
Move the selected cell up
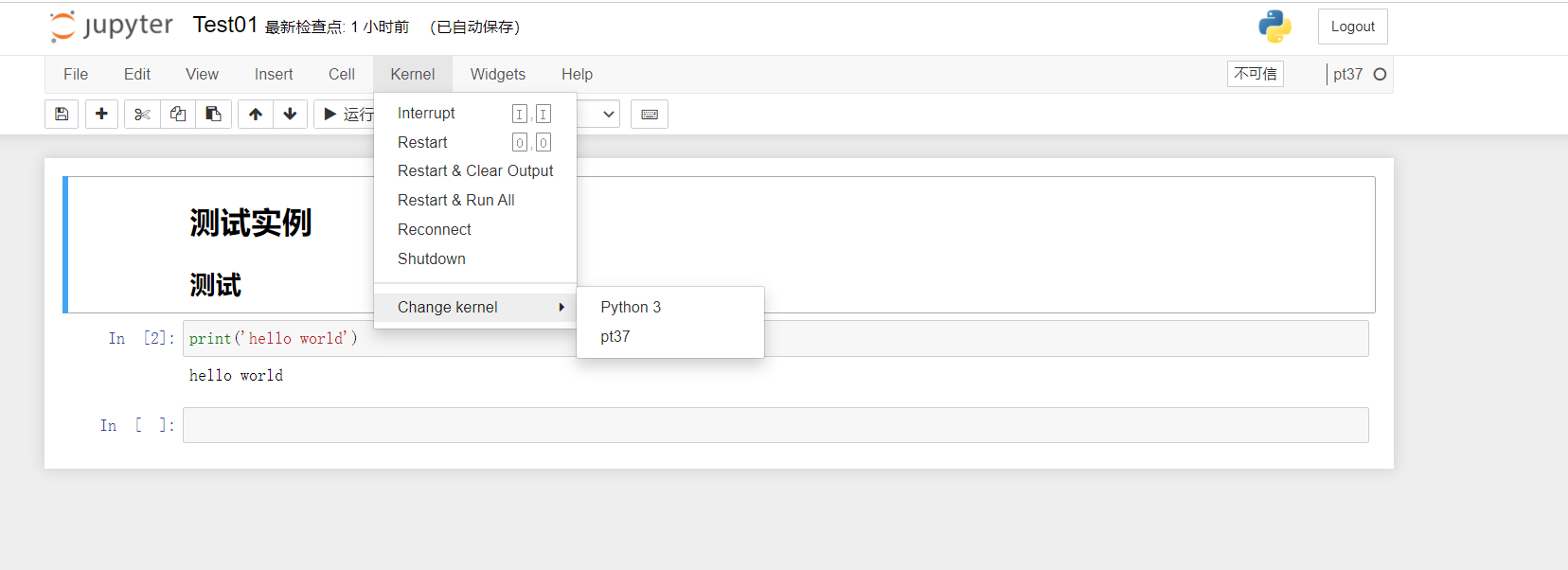[255, 114]
